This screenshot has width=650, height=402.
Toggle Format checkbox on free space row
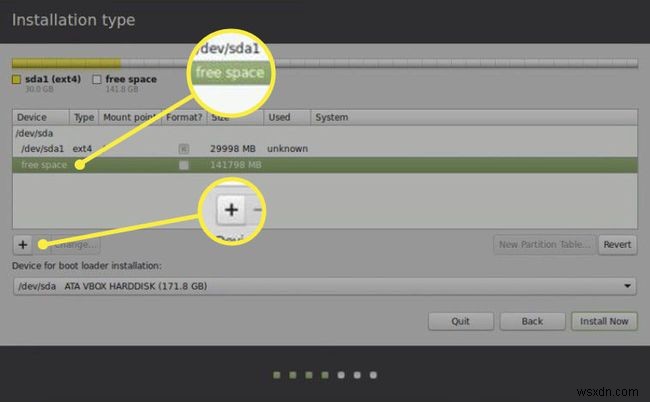click(x=184, y=165)
